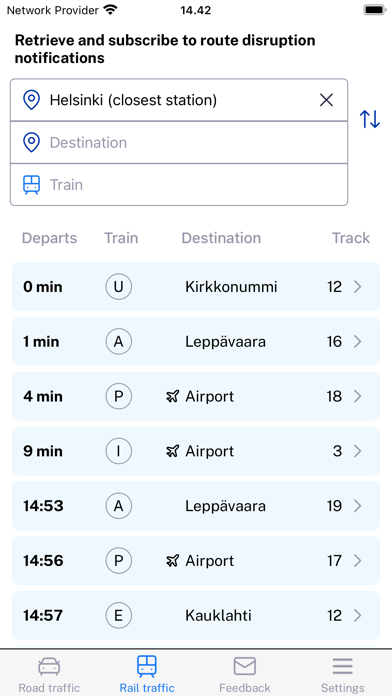Expand the 14:53 Leppävaara departure chevron
Viewport: 392px width, 696px height.
click(x=358, y=506)
